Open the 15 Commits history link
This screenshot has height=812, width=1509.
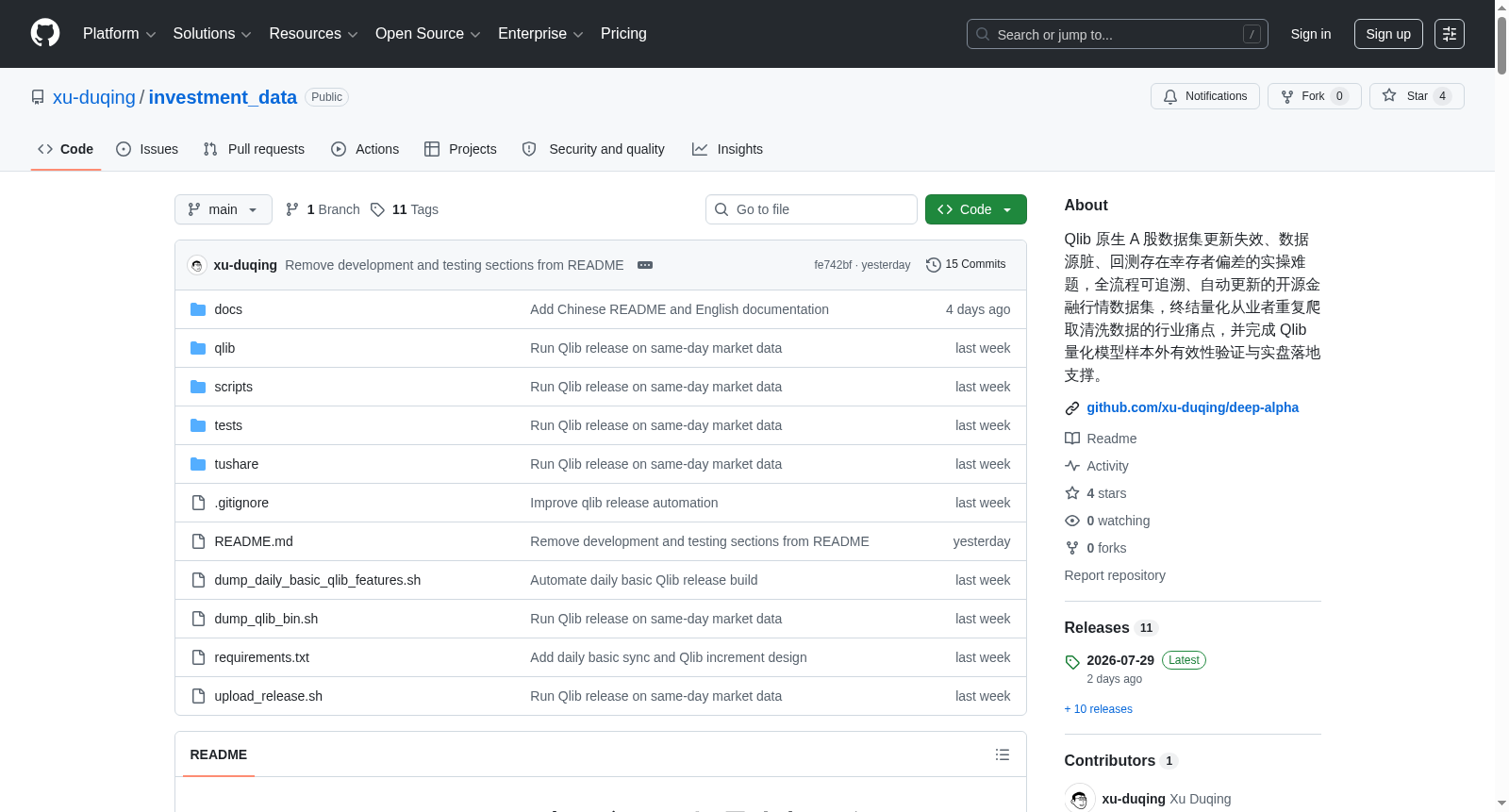point(966,265)
